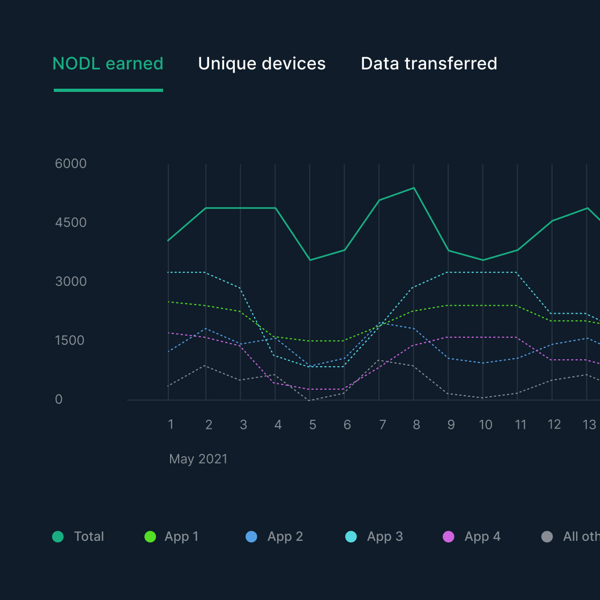Click the App 4 purple legend dot
The height and width of the screenshot is (600, 600).
[x=448, y=537]
